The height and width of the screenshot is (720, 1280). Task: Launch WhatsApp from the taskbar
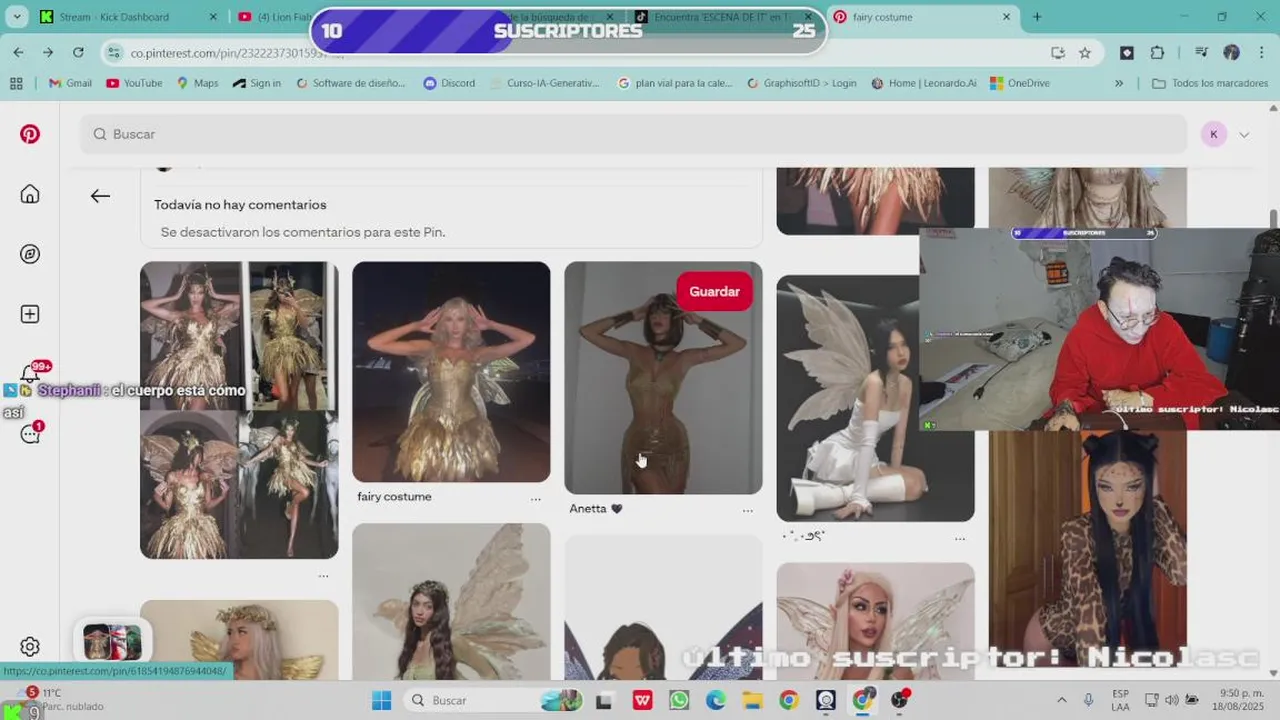679,700
